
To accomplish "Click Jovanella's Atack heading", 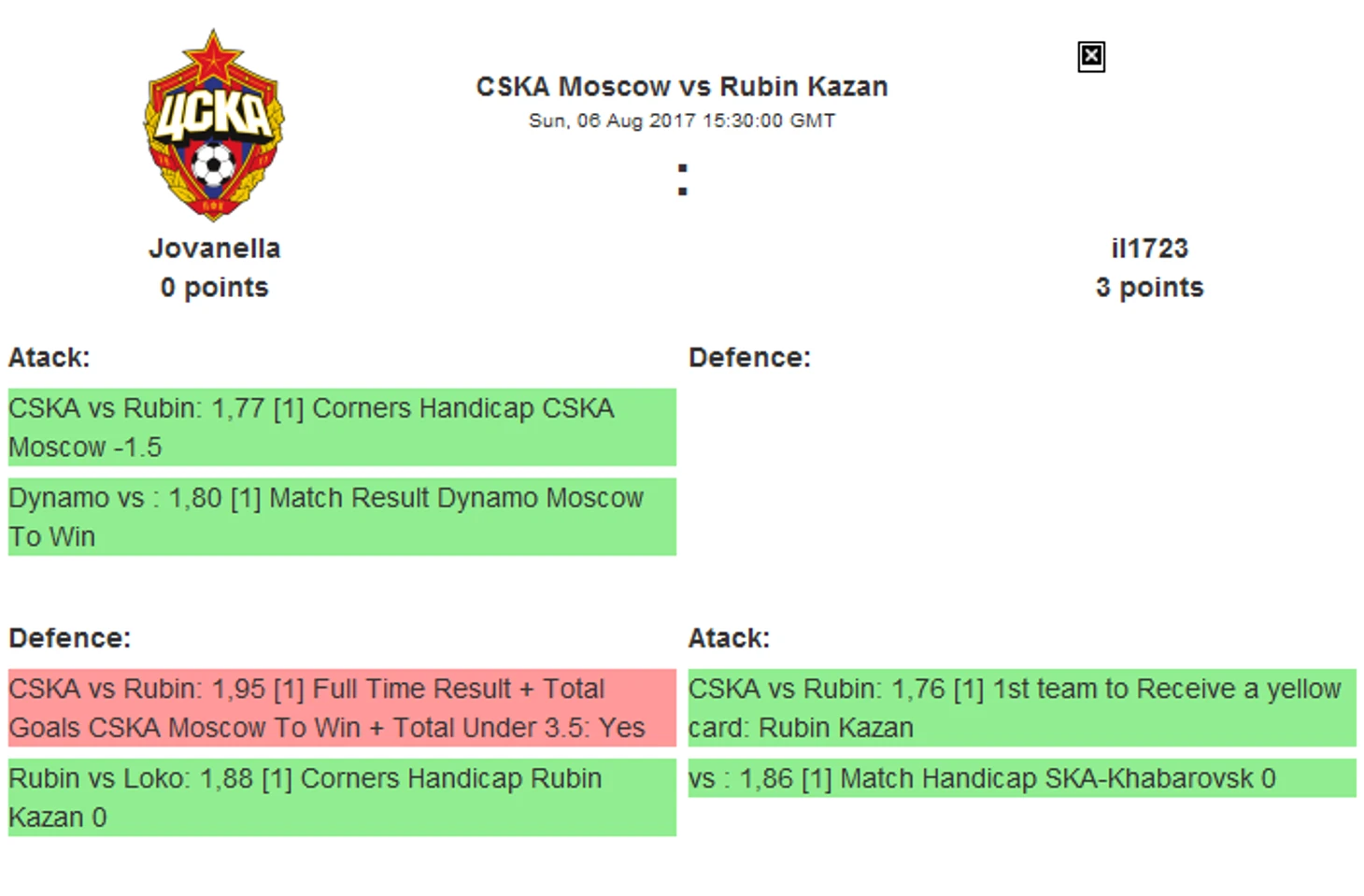I will [x=50, y=358].
